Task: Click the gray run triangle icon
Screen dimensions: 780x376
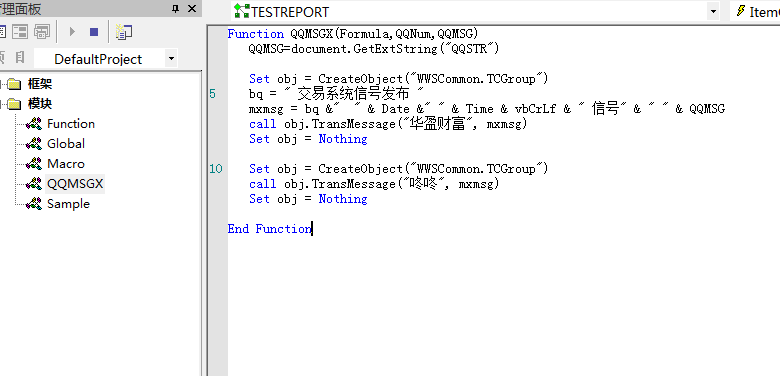Action: pos(72,32)
